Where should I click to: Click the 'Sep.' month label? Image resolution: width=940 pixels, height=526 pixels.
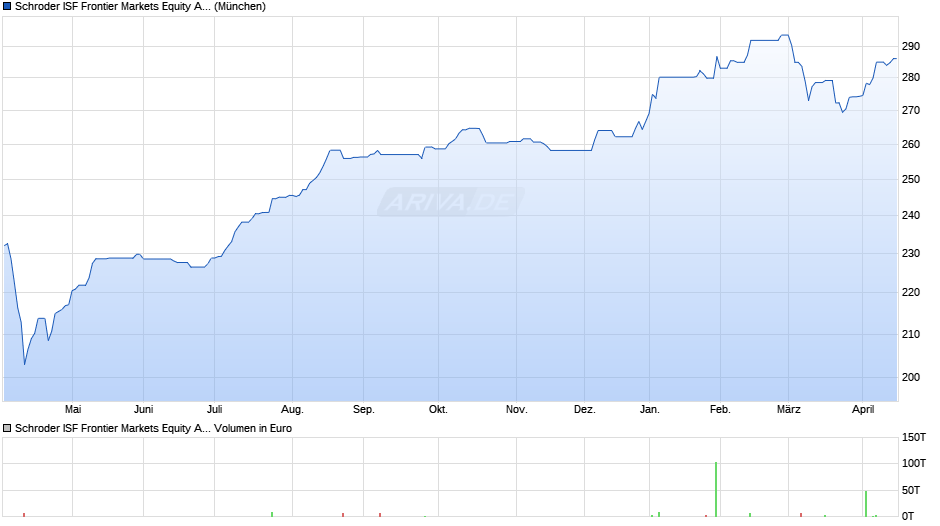pos(363,410)
